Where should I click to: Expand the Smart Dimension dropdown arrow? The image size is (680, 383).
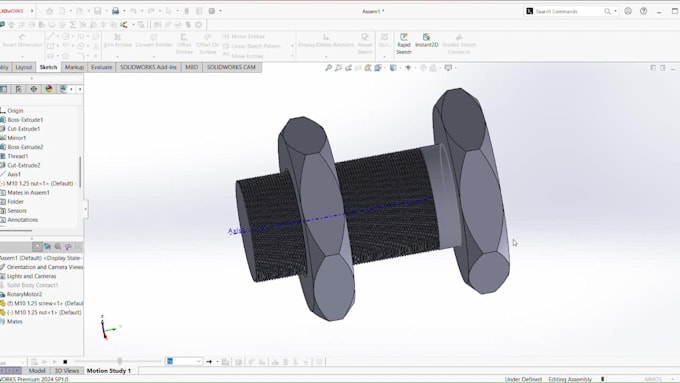click(x=22, y=56)
